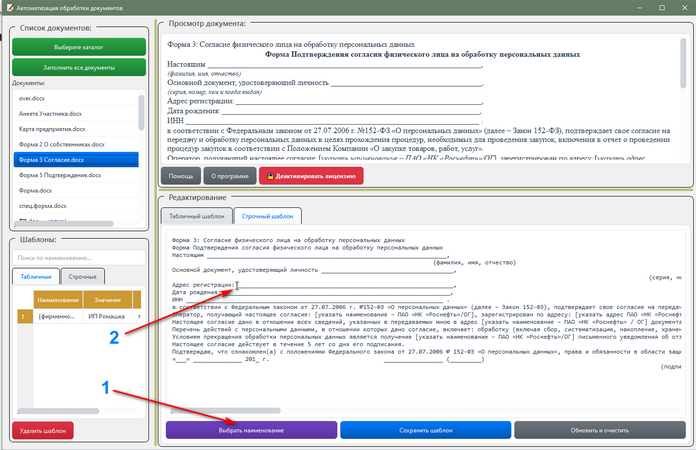Open О программе dialog
Screen dimensions: 696x450
point(230,176)
